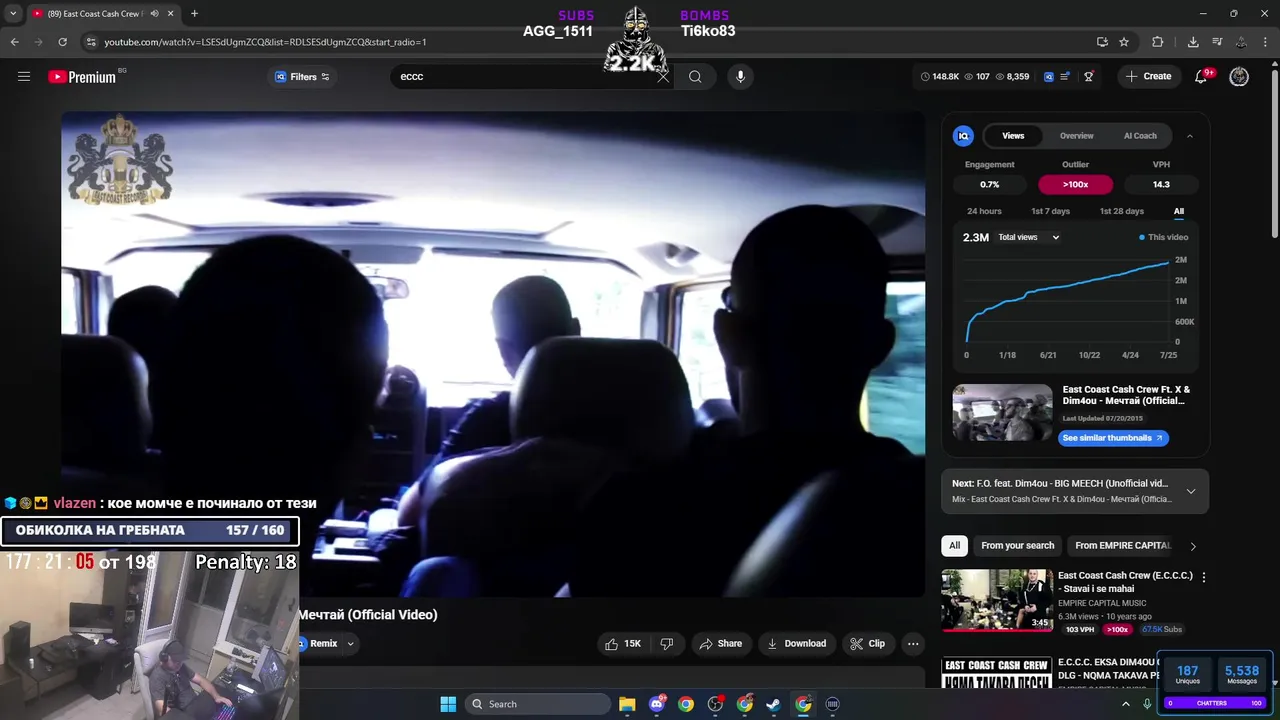Screen dimensions: 1280x720
Task: Show hidden system tray icons chevron
Action: 1125,704
